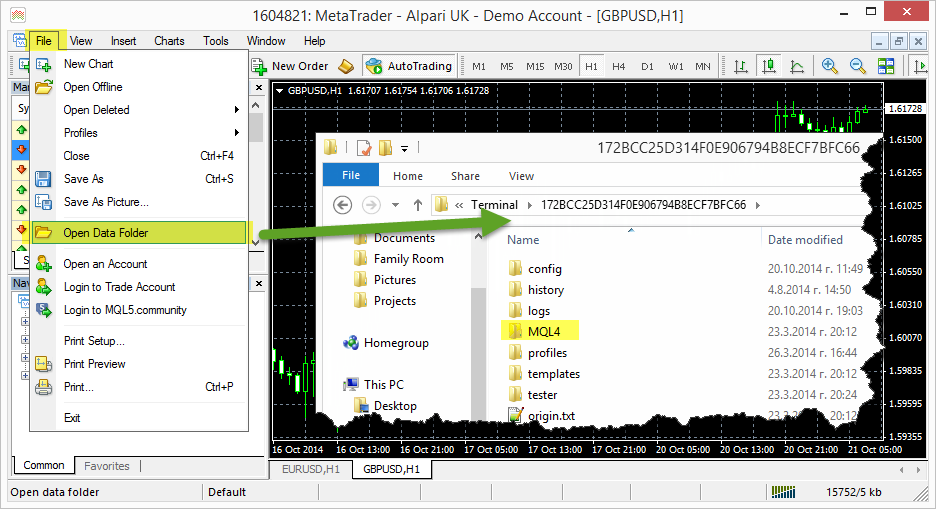936x509 pixels.
Task: Tile windows using the grid icon
Action: pos(886,66)
